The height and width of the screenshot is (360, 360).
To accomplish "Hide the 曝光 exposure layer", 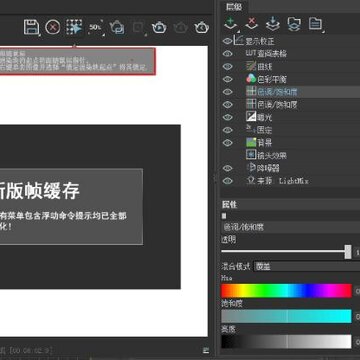I will (227, 117).
